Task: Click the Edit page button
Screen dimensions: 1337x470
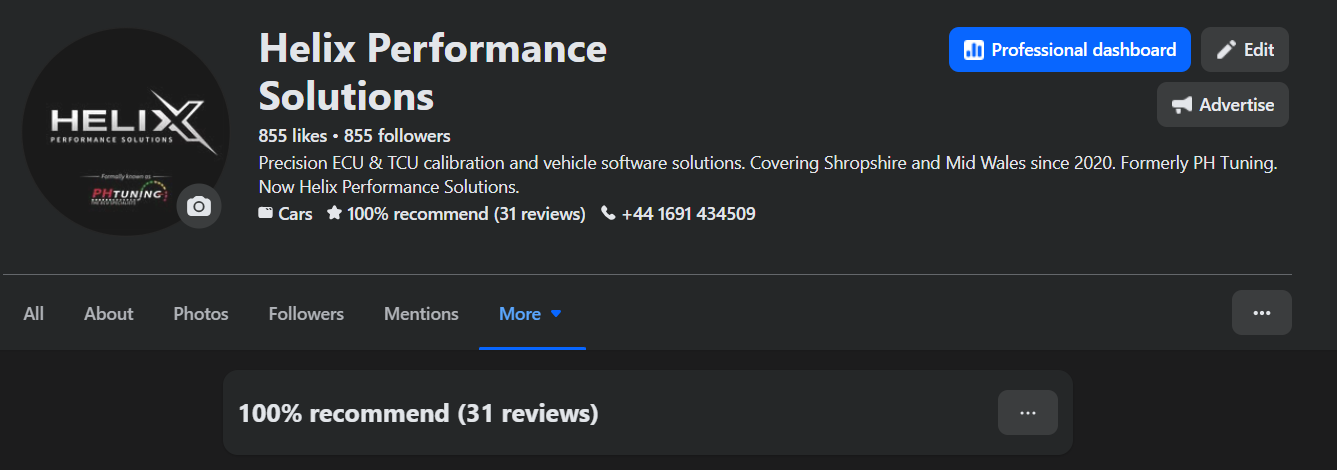Action: [1245, 49]
